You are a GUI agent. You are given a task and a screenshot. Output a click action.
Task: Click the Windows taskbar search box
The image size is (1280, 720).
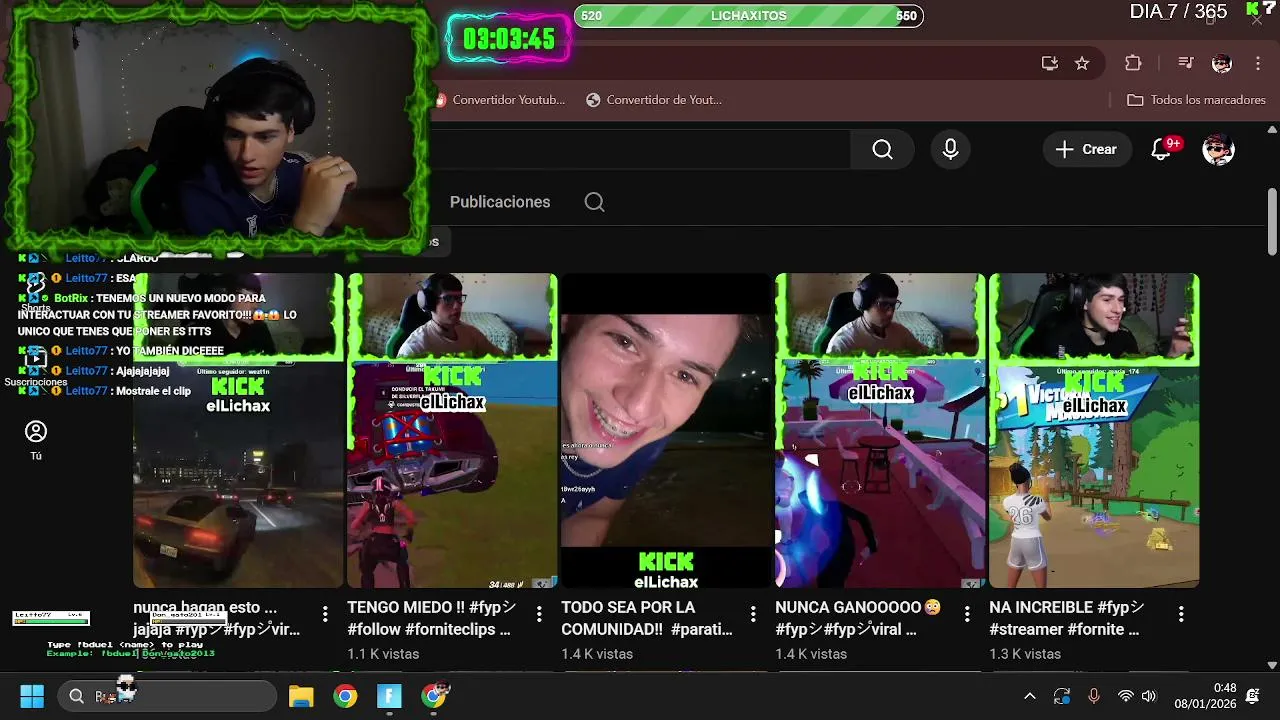(167, 696)
